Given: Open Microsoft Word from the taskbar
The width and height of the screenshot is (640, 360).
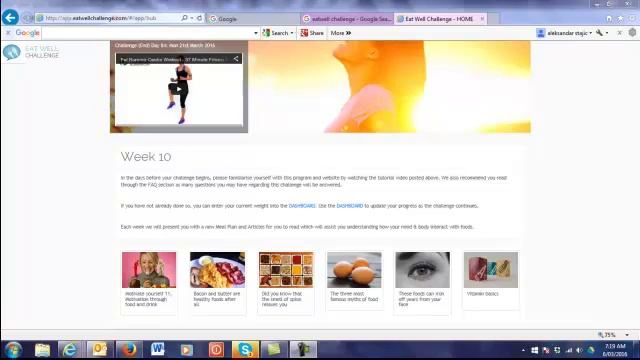Looking at the screenshot, I should click(158, 350).
